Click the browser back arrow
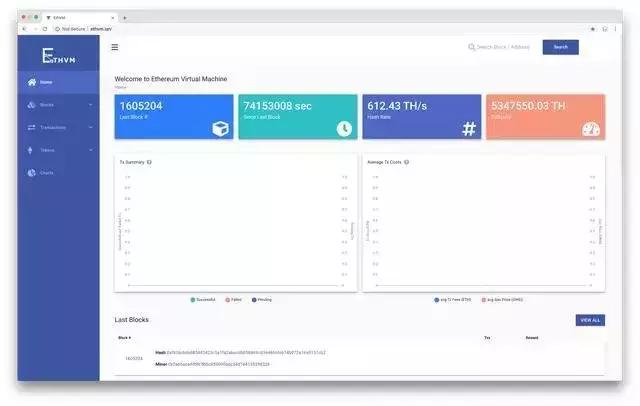 pyautogui.click(x=24, y=29)
